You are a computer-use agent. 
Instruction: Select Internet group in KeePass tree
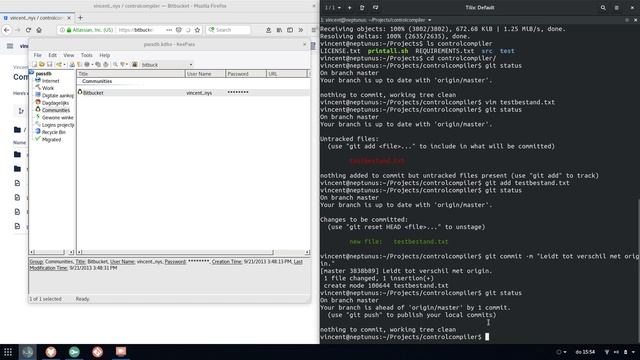[x=51, y=81]
